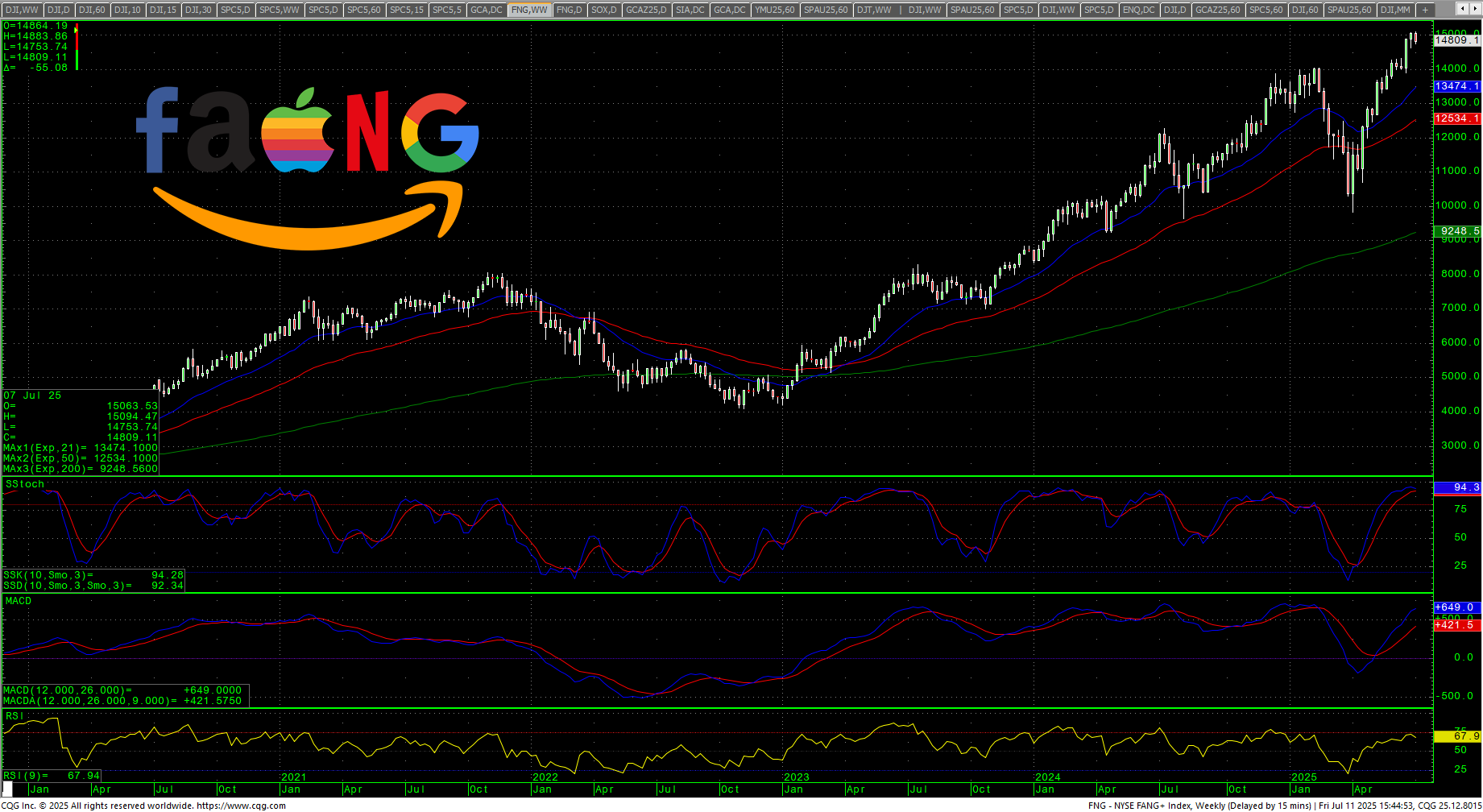Click the 2024 year label on time axis

coord(1048,777)
